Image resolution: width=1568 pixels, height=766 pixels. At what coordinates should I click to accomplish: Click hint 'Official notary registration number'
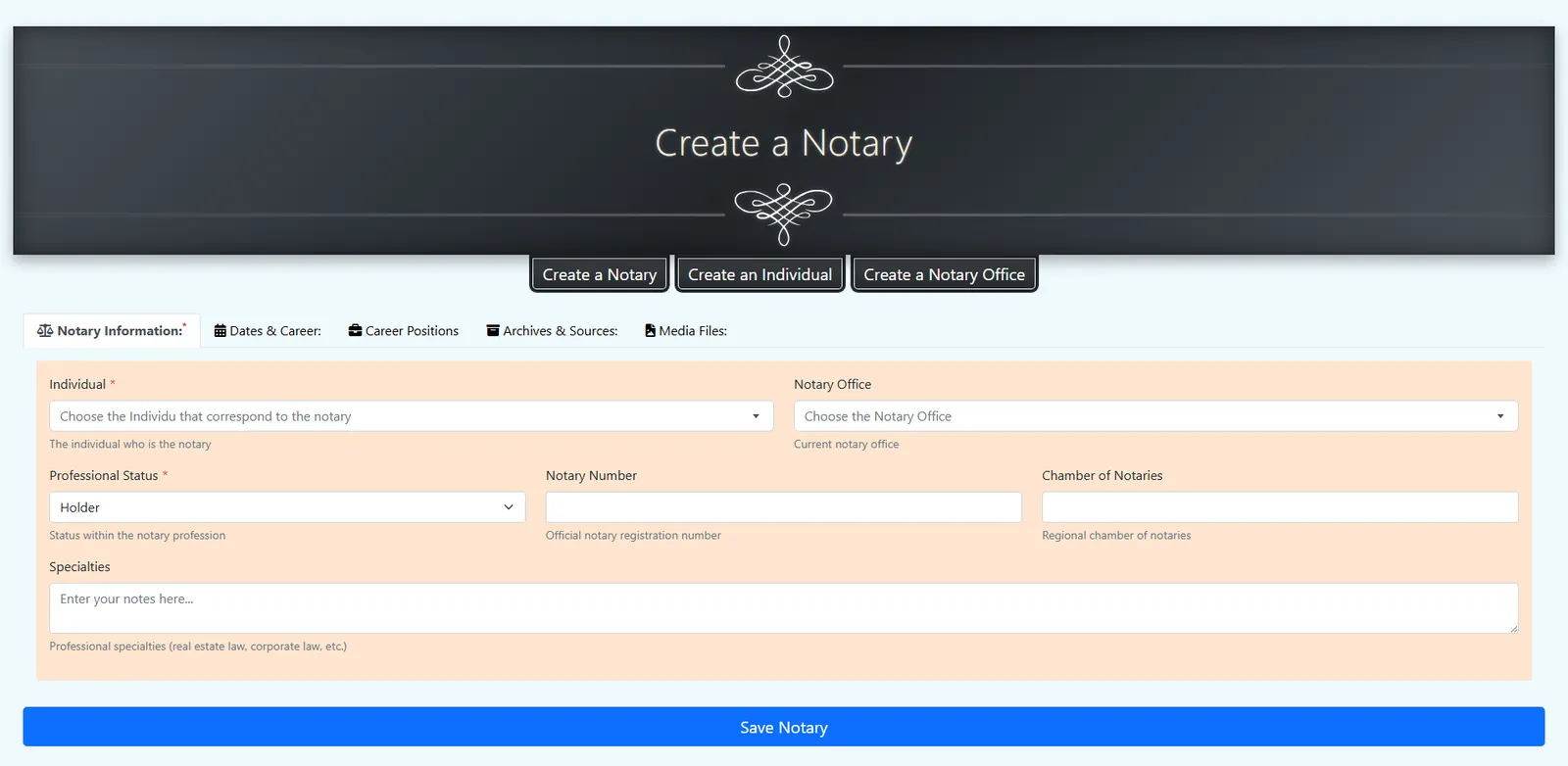pos(633,535)
